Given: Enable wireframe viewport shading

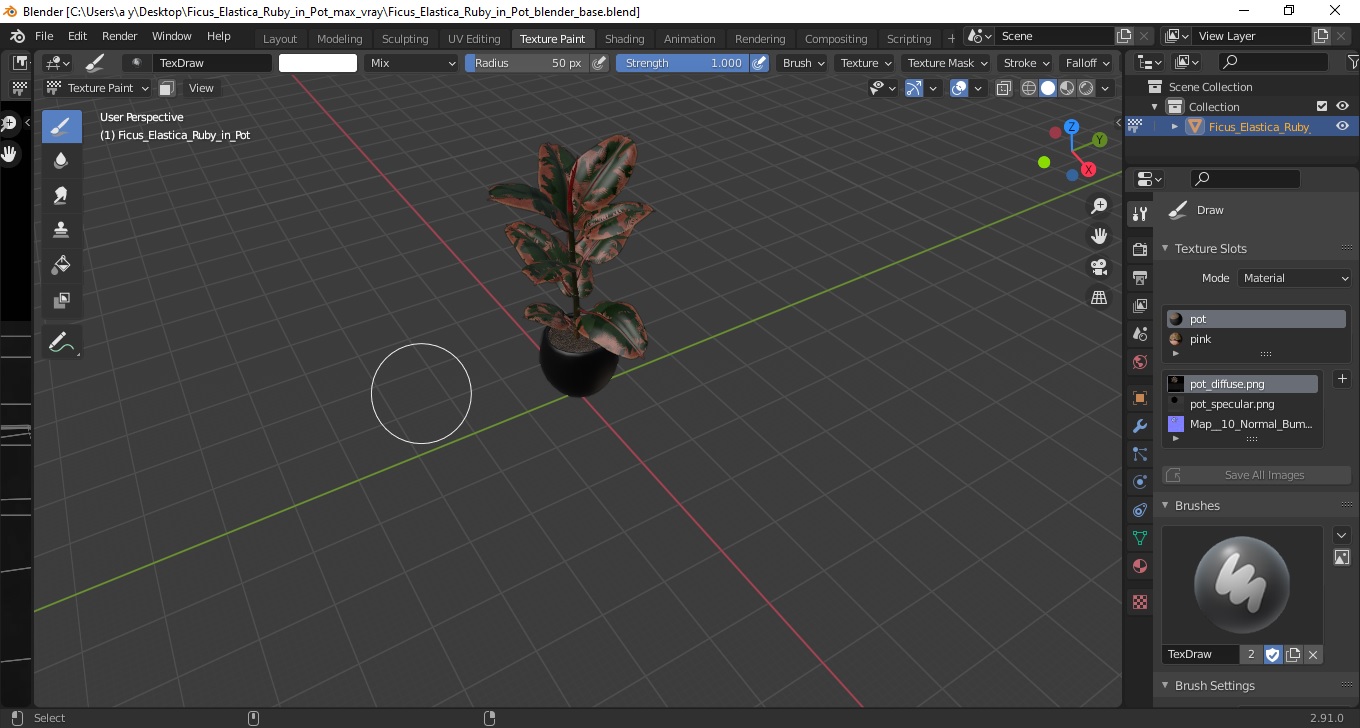Looking at the screenshot, I should point(1029,88).
